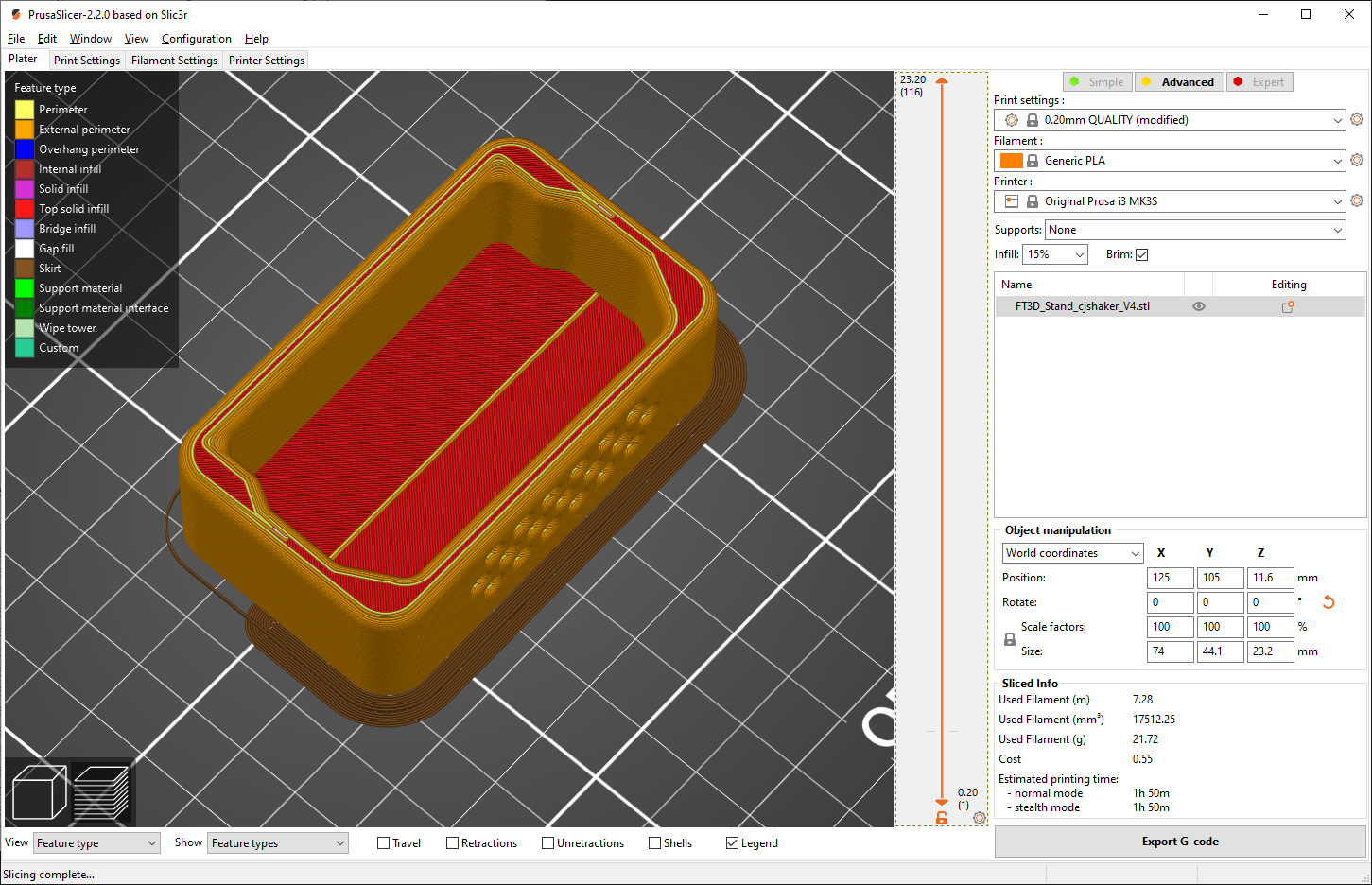
Task: Click the top layer slider handle
Action: pos(942,81)
